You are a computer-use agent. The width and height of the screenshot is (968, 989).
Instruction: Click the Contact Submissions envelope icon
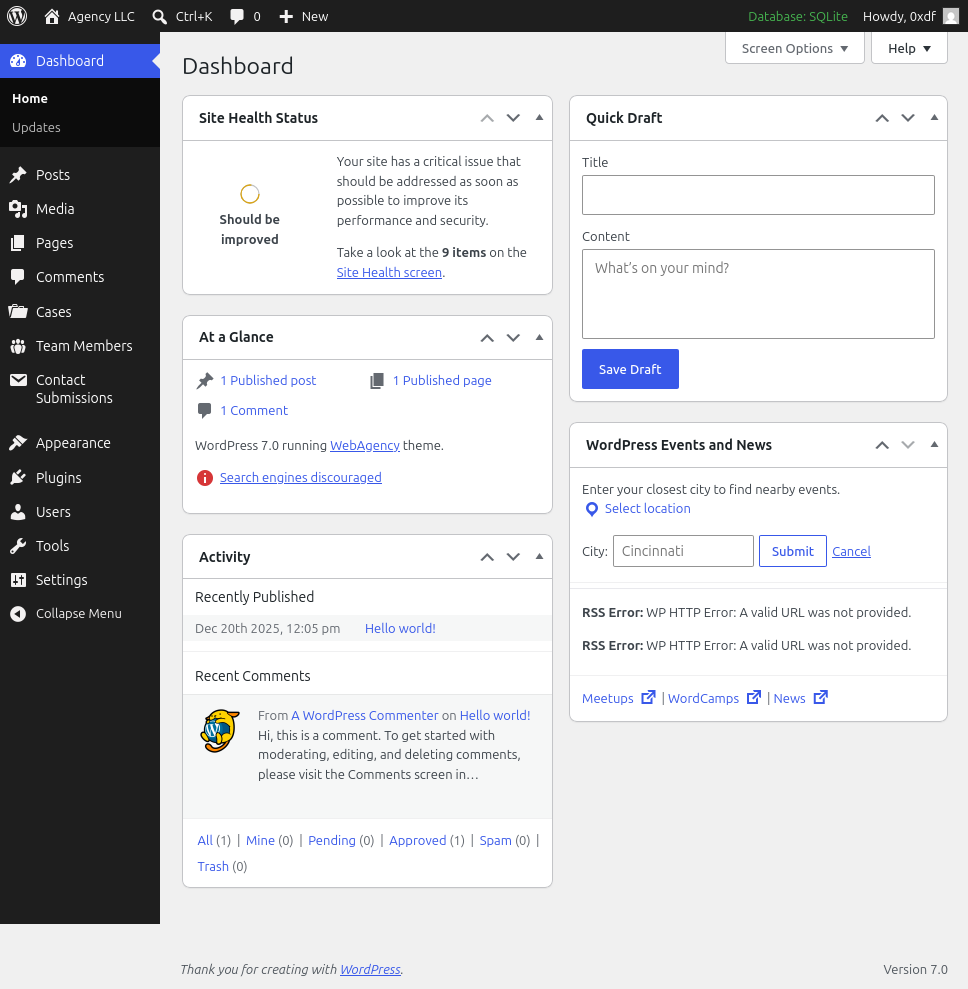[x=18, y=380]
